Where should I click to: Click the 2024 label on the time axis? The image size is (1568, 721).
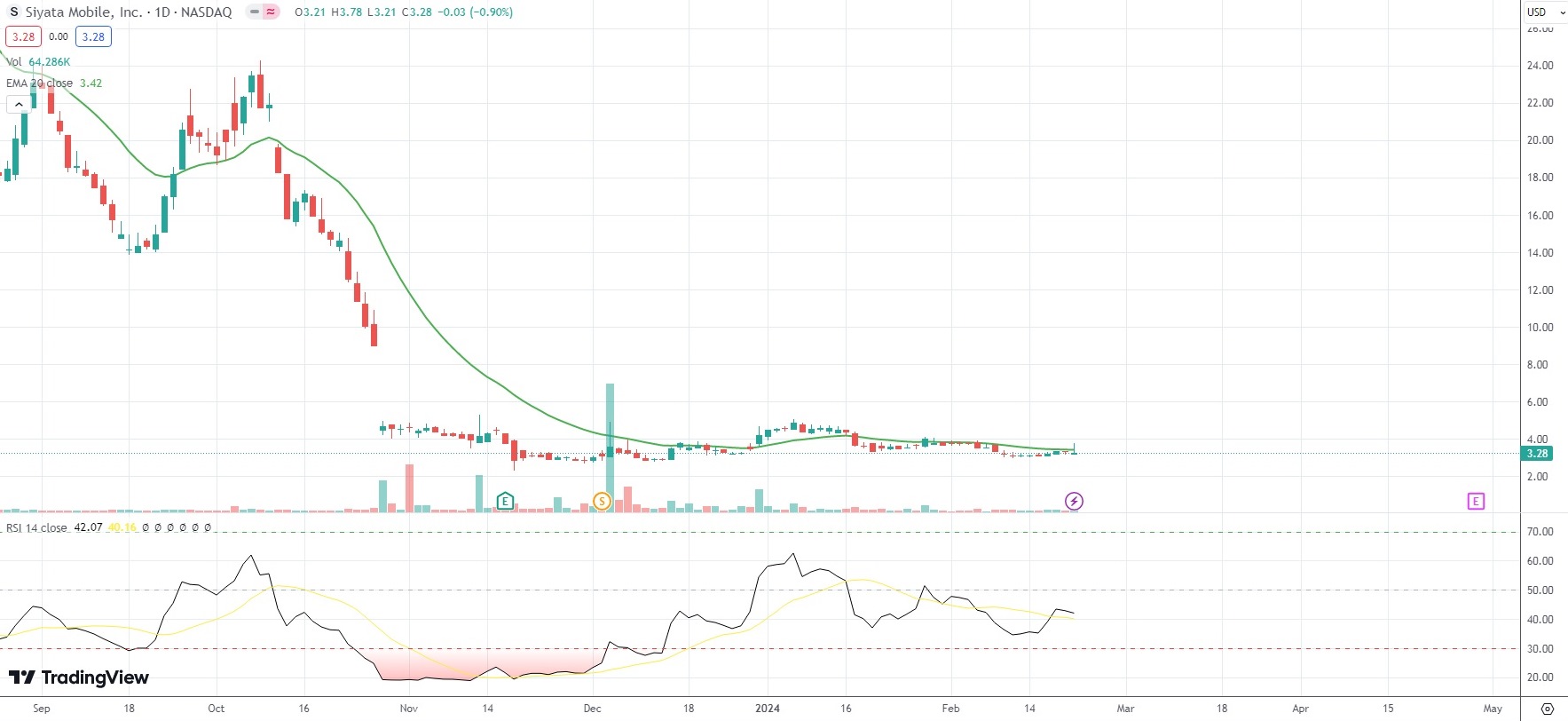coord(768,709)
